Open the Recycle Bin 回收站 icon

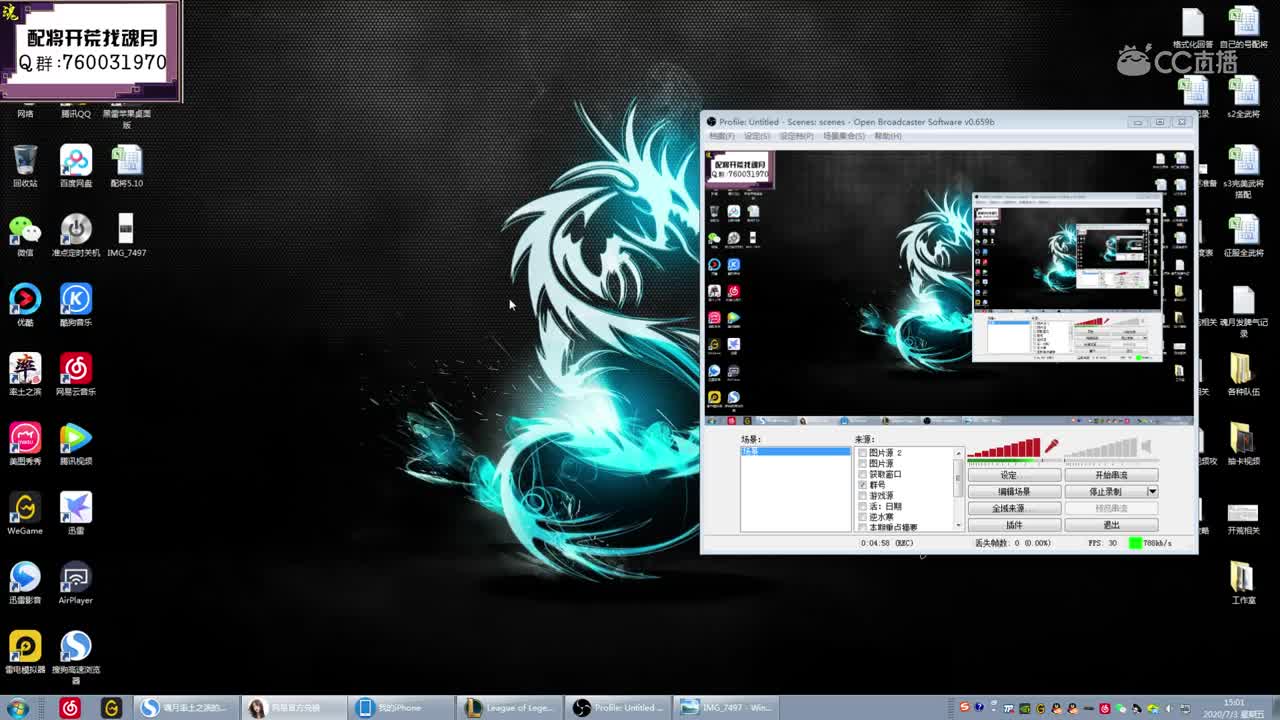25,166
